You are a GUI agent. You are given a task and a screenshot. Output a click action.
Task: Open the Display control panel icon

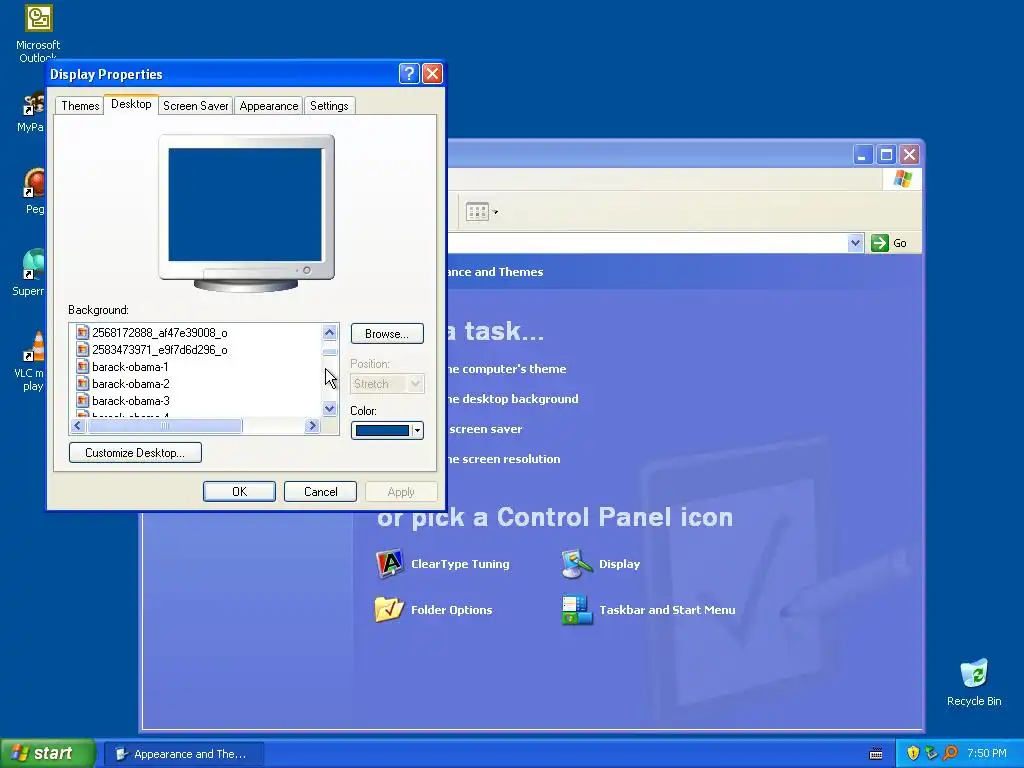click(577, 564)
